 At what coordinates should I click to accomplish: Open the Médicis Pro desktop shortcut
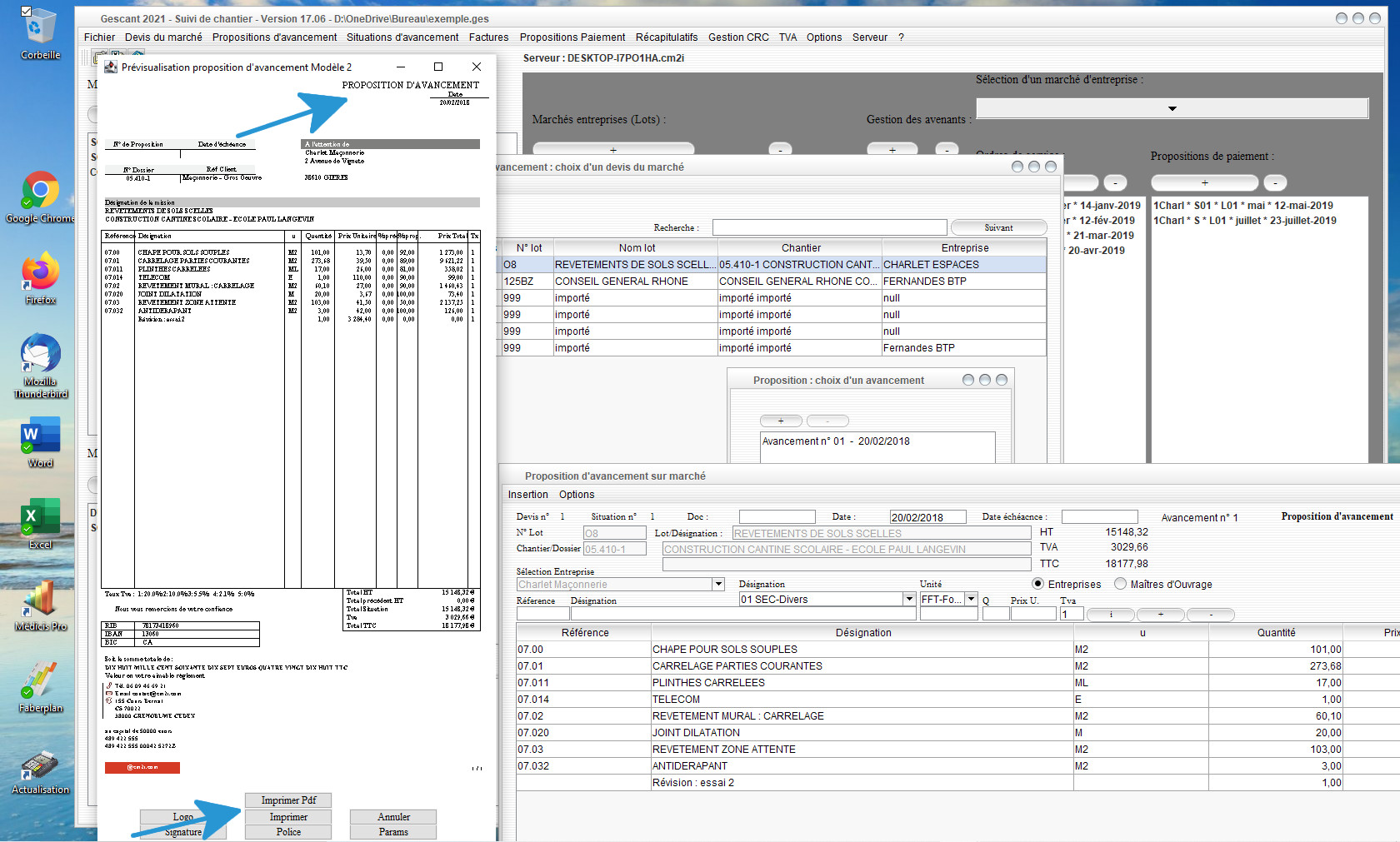click(39, 605)
